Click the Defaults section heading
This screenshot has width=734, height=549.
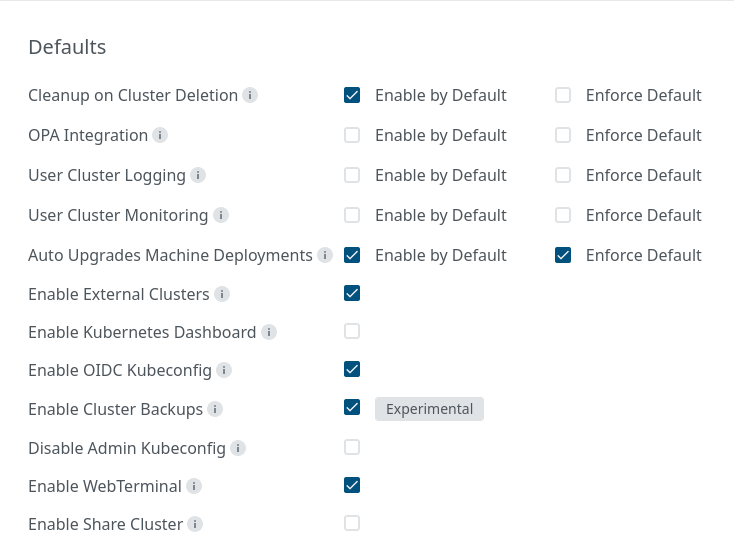pos(67,47)
